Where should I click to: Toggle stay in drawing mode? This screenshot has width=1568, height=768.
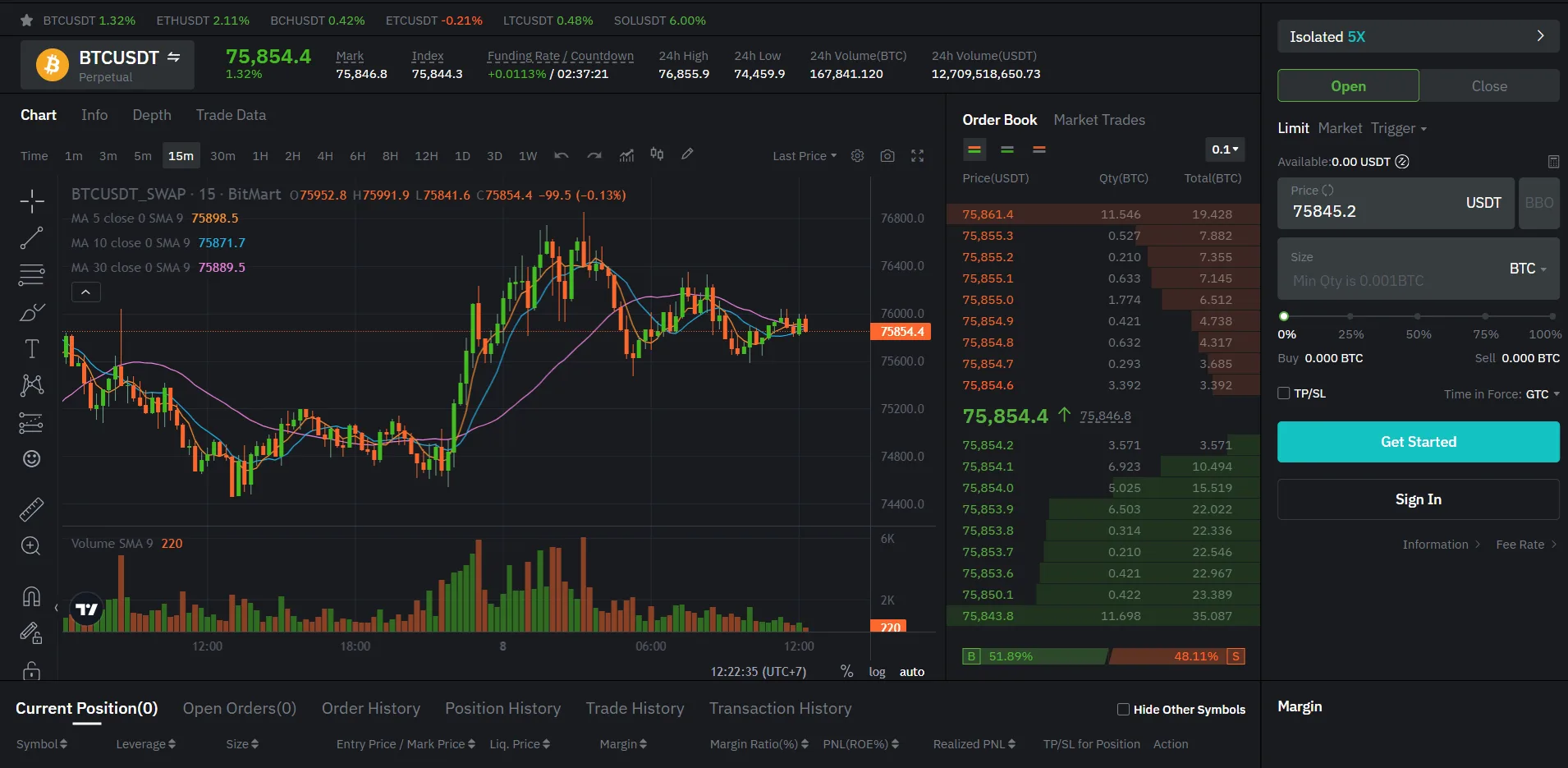[x=31, y=632]
